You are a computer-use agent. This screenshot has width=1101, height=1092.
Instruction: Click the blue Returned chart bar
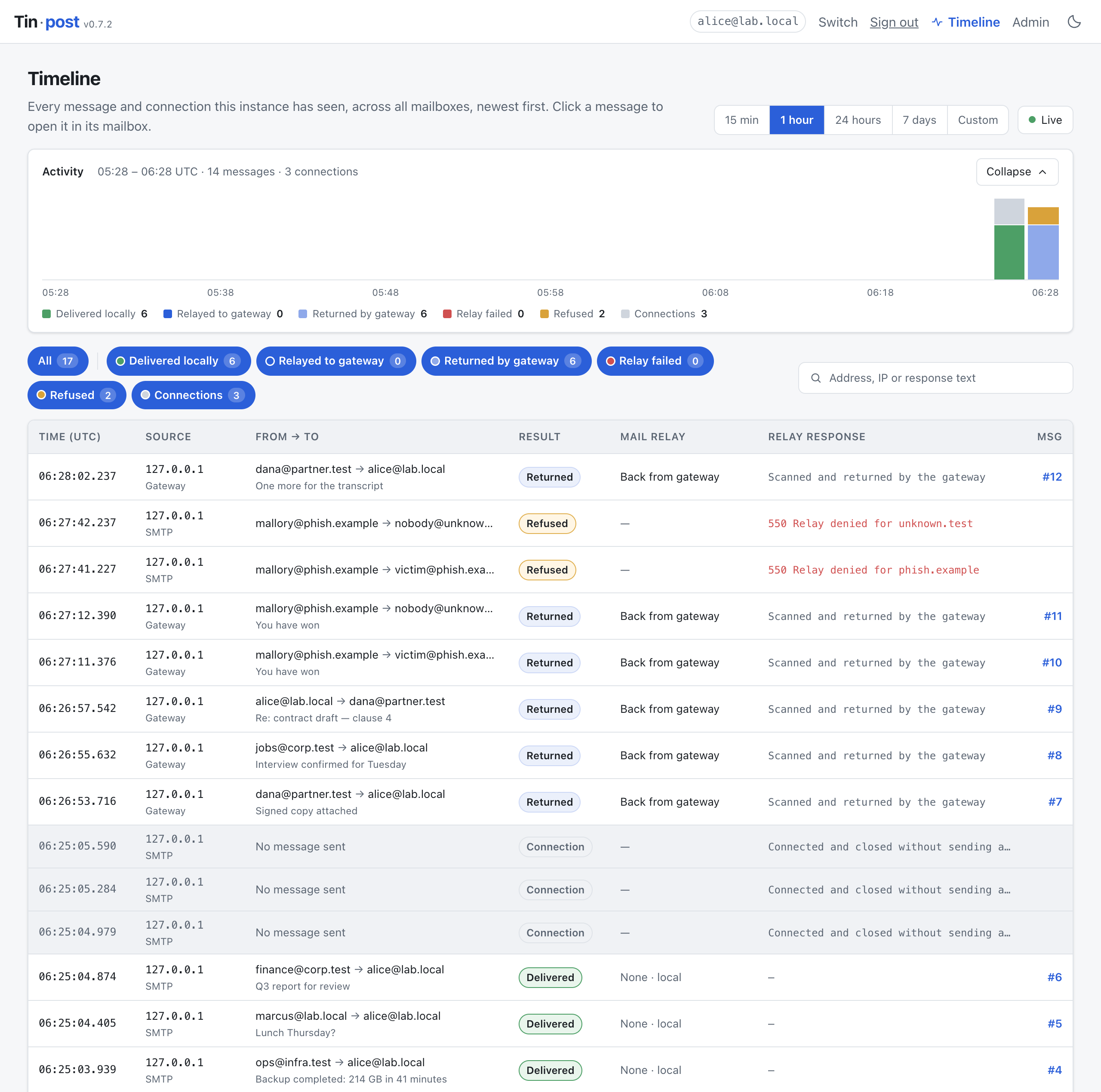[1043, 252]
